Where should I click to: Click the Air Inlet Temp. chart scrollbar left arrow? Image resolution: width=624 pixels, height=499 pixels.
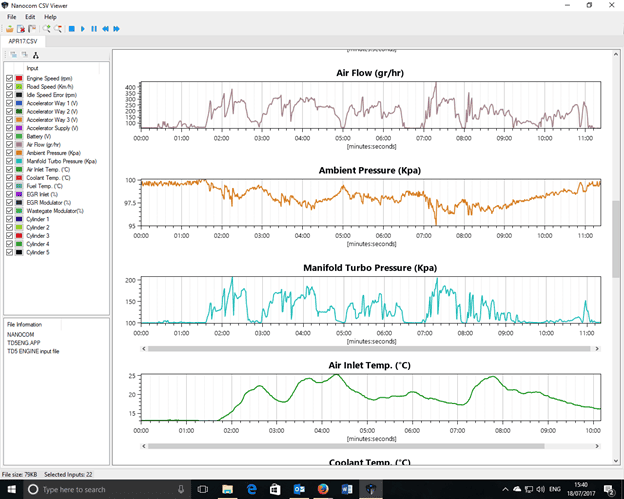[x=144, y=446]
